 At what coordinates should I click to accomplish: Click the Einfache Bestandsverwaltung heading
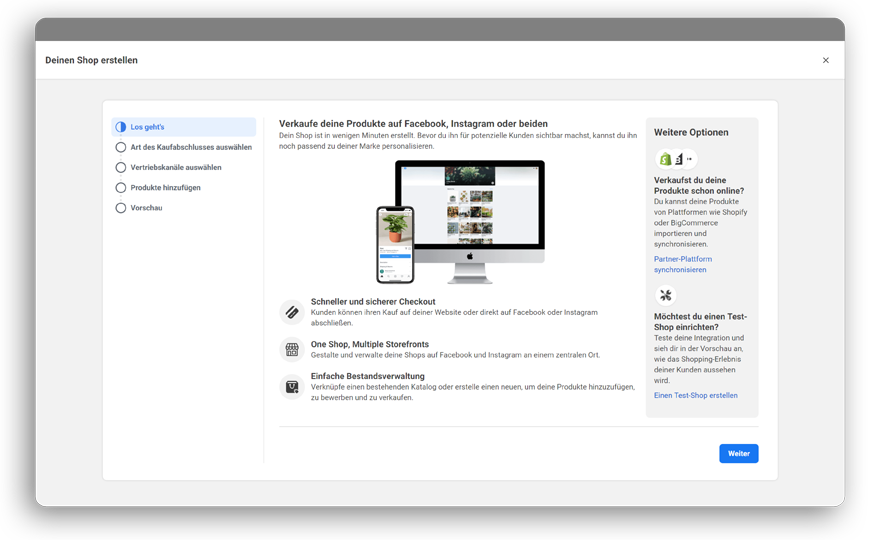368,376
